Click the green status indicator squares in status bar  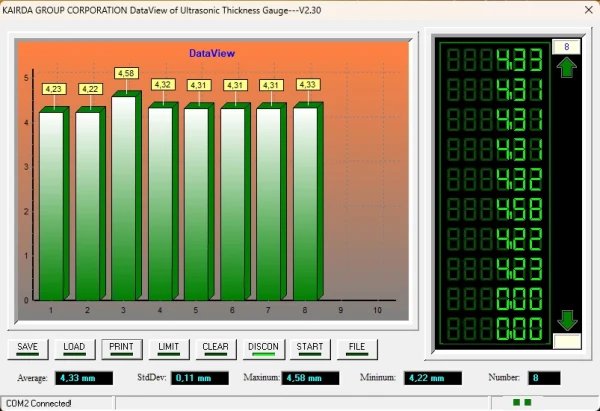[x=522, y=402]
